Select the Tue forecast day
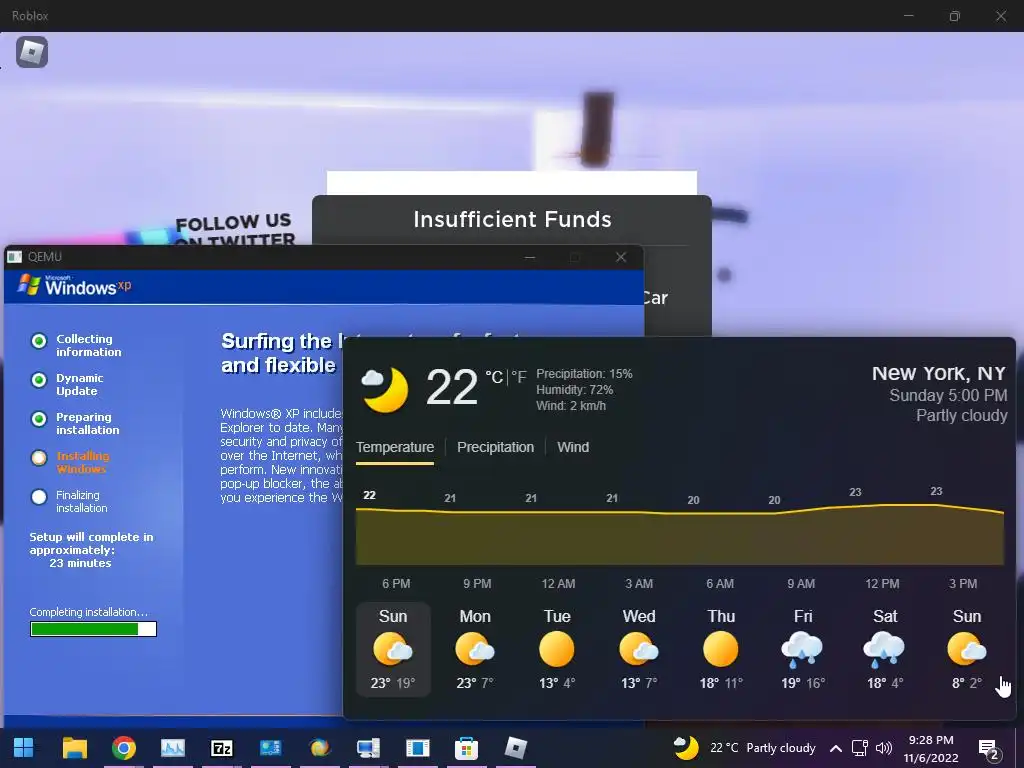This screenshot has height=768, width=1024. [557, 649]
